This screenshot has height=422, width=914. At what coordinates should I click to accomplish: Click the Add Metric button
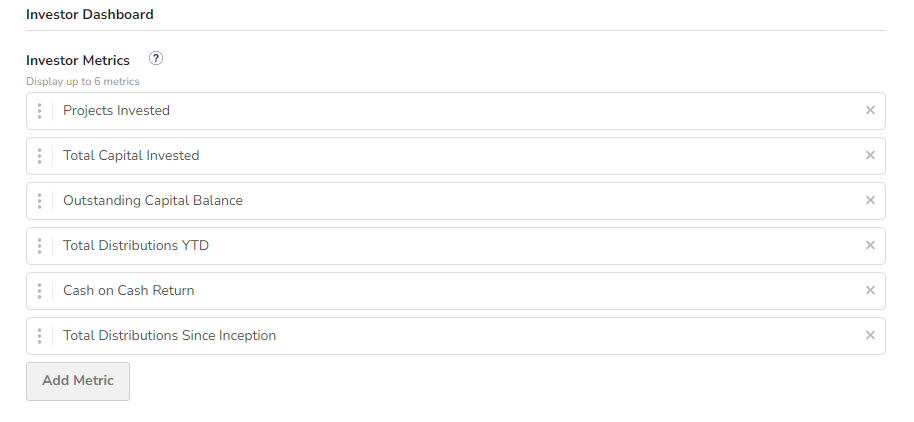[x=78, y=381]
